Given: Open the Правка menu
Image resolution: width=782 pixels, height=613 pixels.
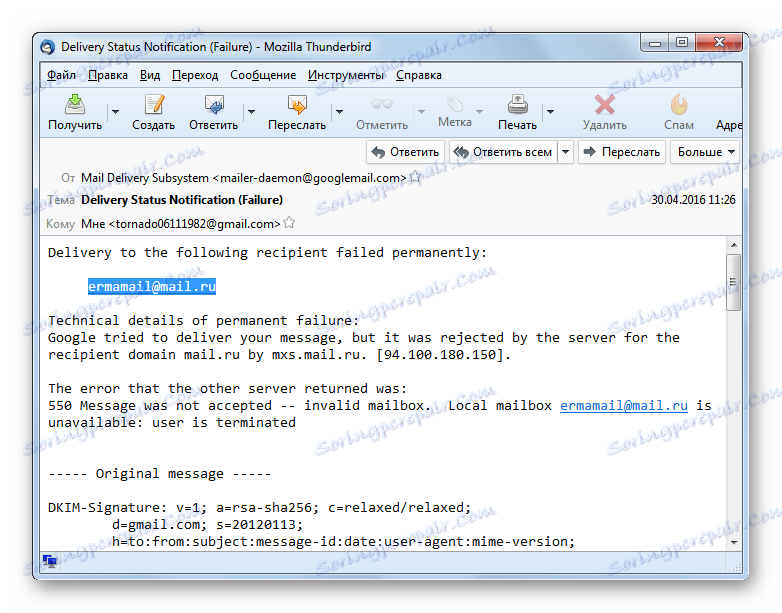Looking at the screenshot, I should tap(108, 75).
